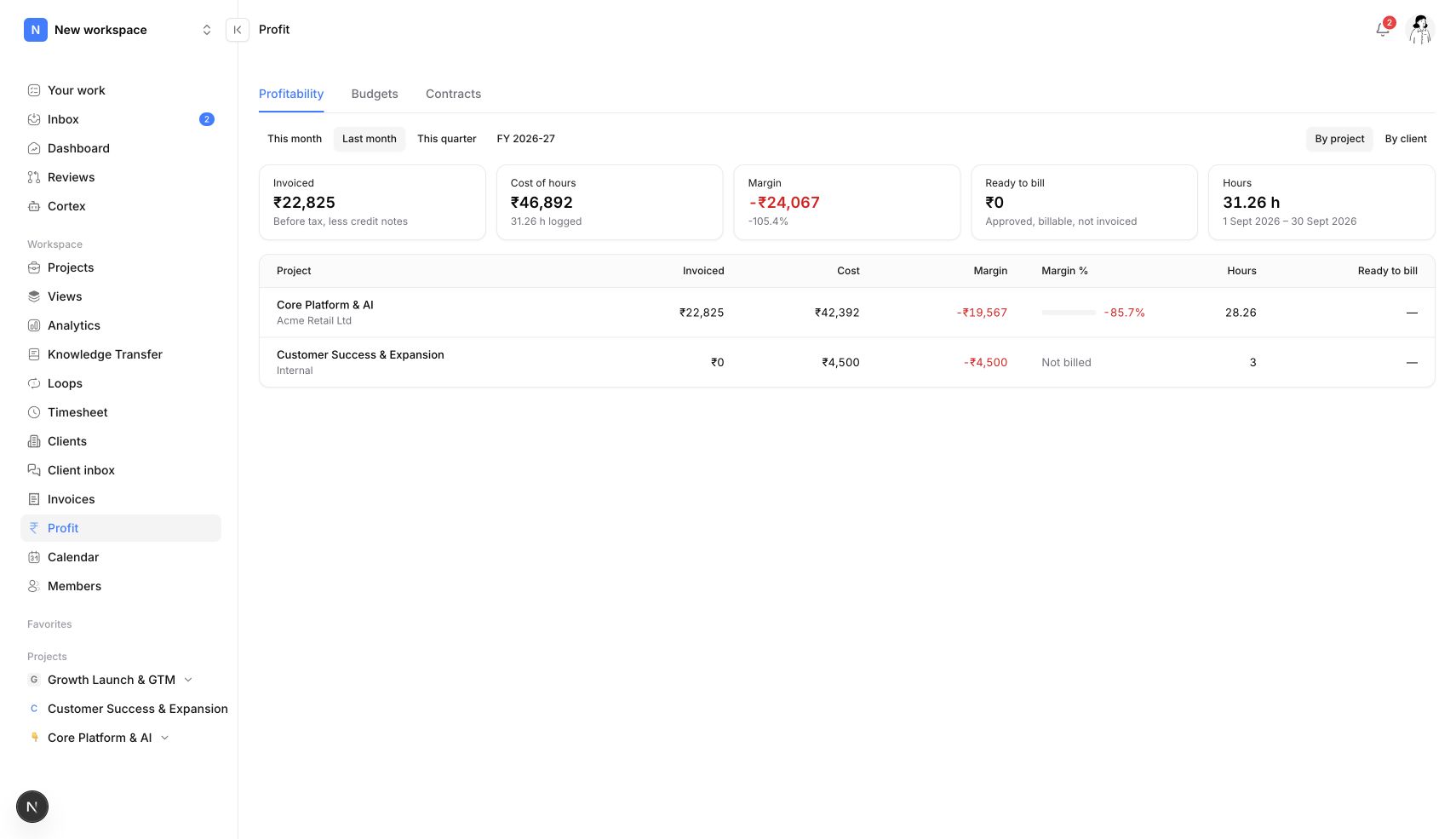Open Client inbox from sidebar
Viewport: 1456px width, 839px height.
coord(120,470)
